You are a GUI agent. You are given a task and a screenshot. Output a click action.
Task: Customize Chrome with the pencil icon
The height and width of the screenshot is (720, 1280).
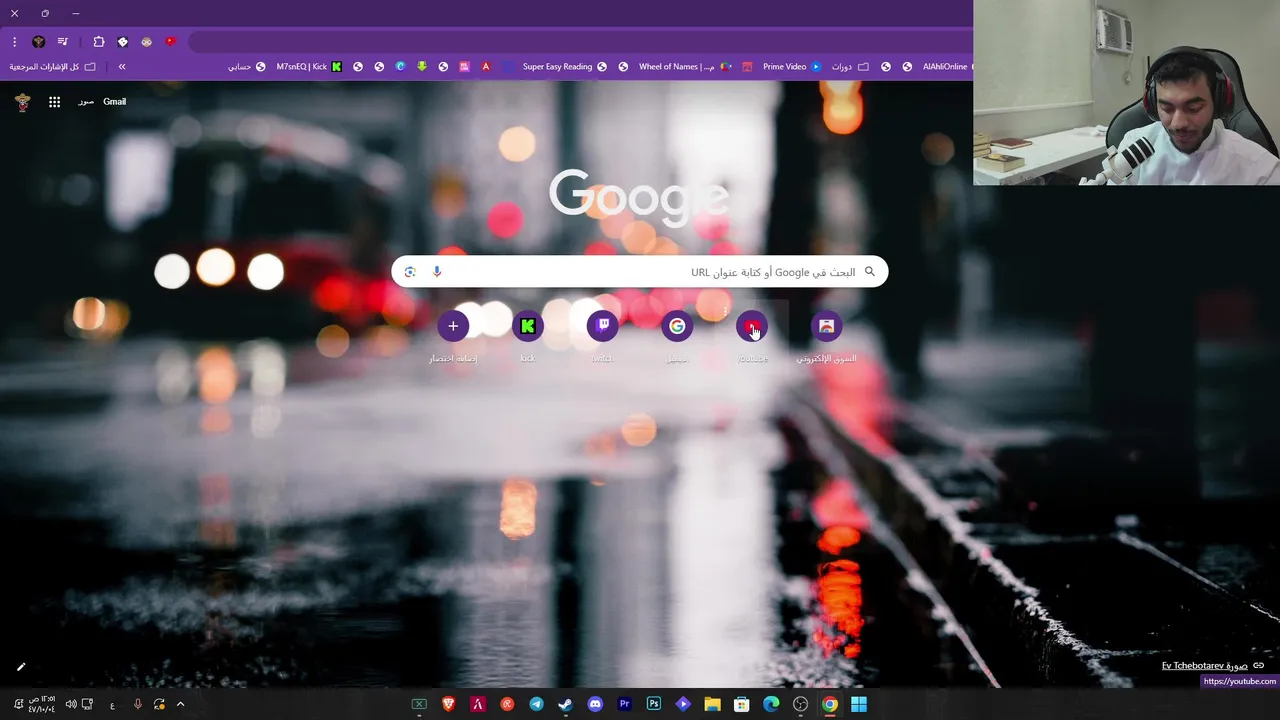tap(21, 667)
